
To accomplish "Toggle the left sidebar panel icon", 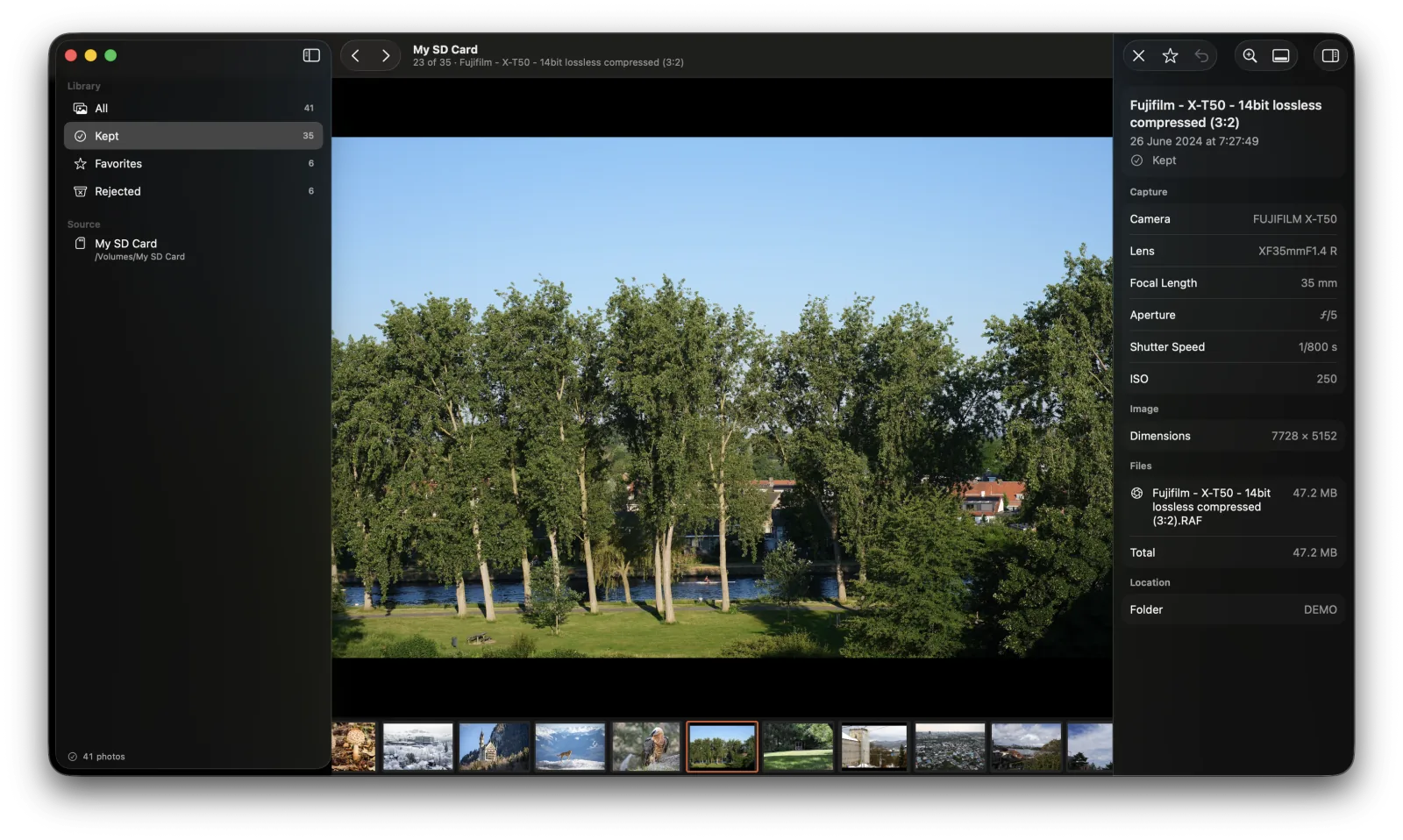I will pyautogui.click(x=311, y=55).
